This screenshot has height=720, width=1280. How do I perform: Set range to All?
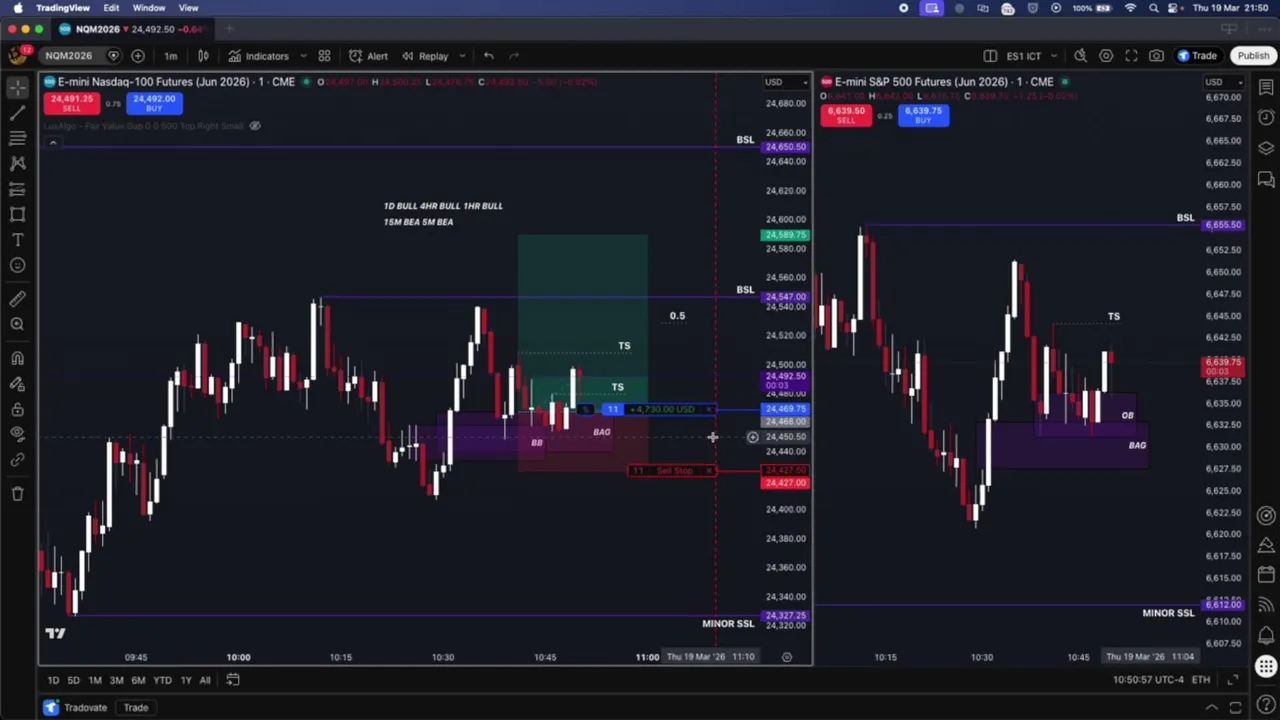click(204, 680)
